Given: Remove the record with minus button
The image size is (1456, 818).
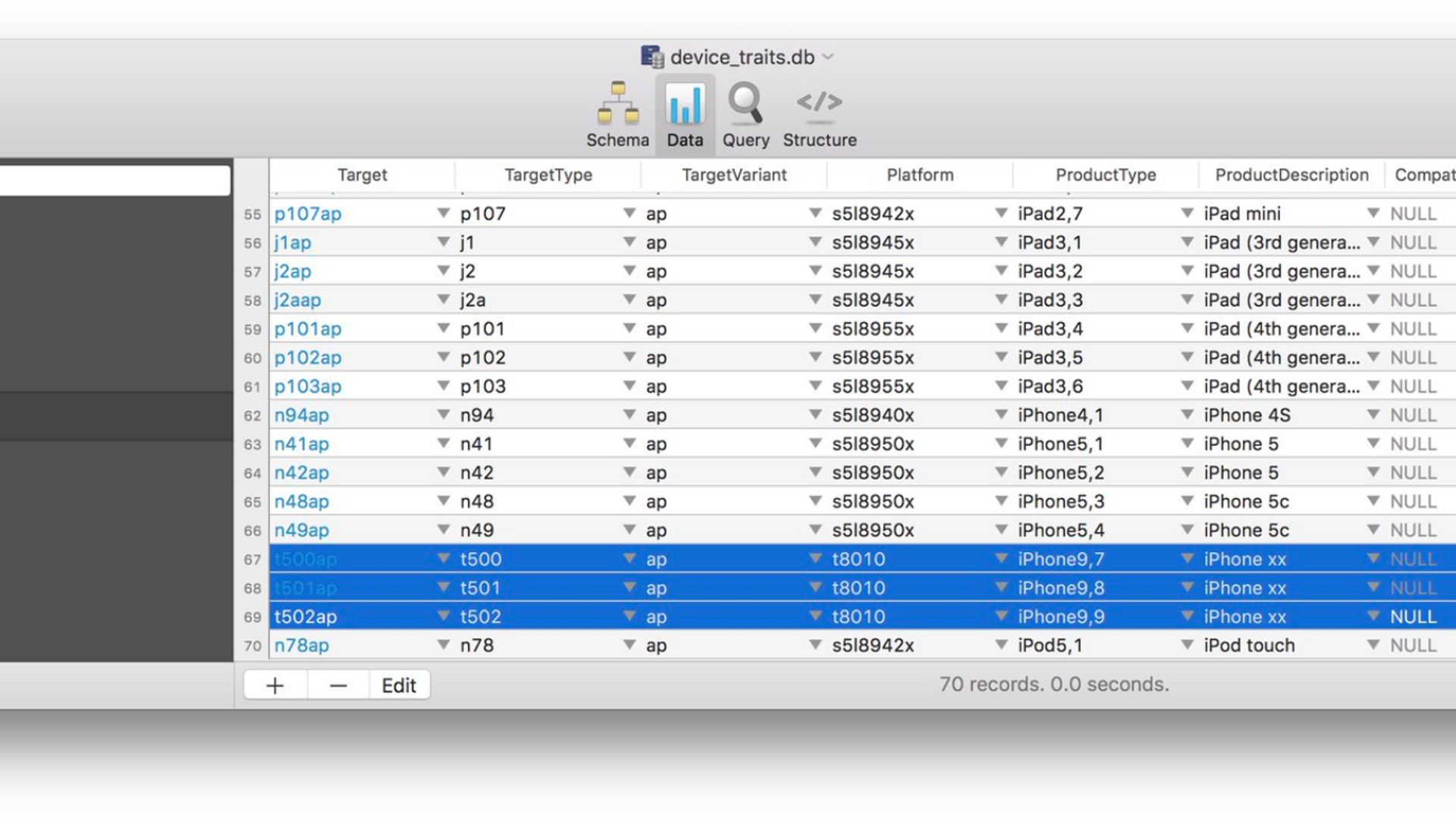Looking at the screenshot, I should coord(338,685).
